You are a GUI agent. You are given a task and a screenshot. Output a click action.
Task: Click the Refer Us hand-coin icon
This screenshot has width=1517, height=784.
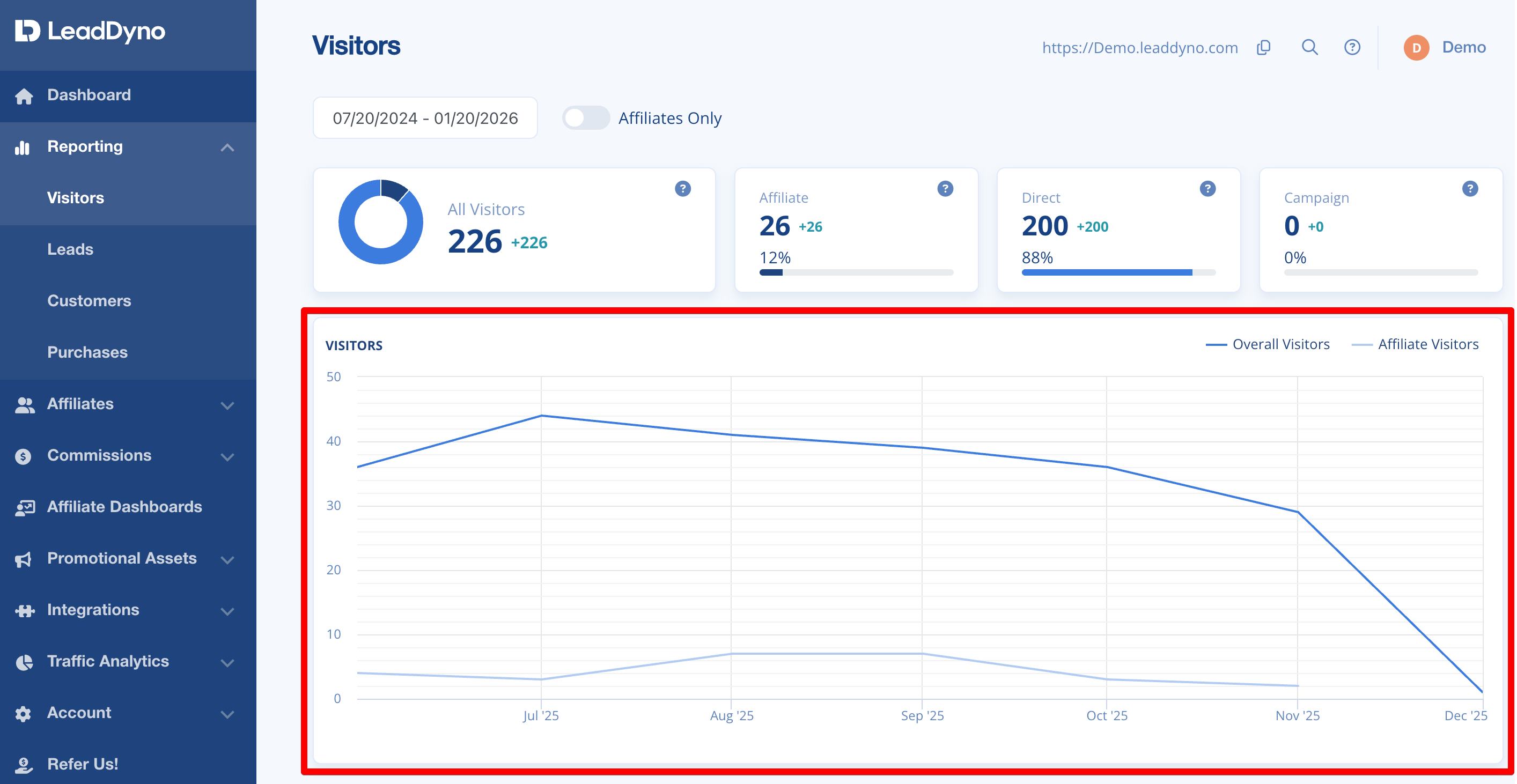point(24,765)
